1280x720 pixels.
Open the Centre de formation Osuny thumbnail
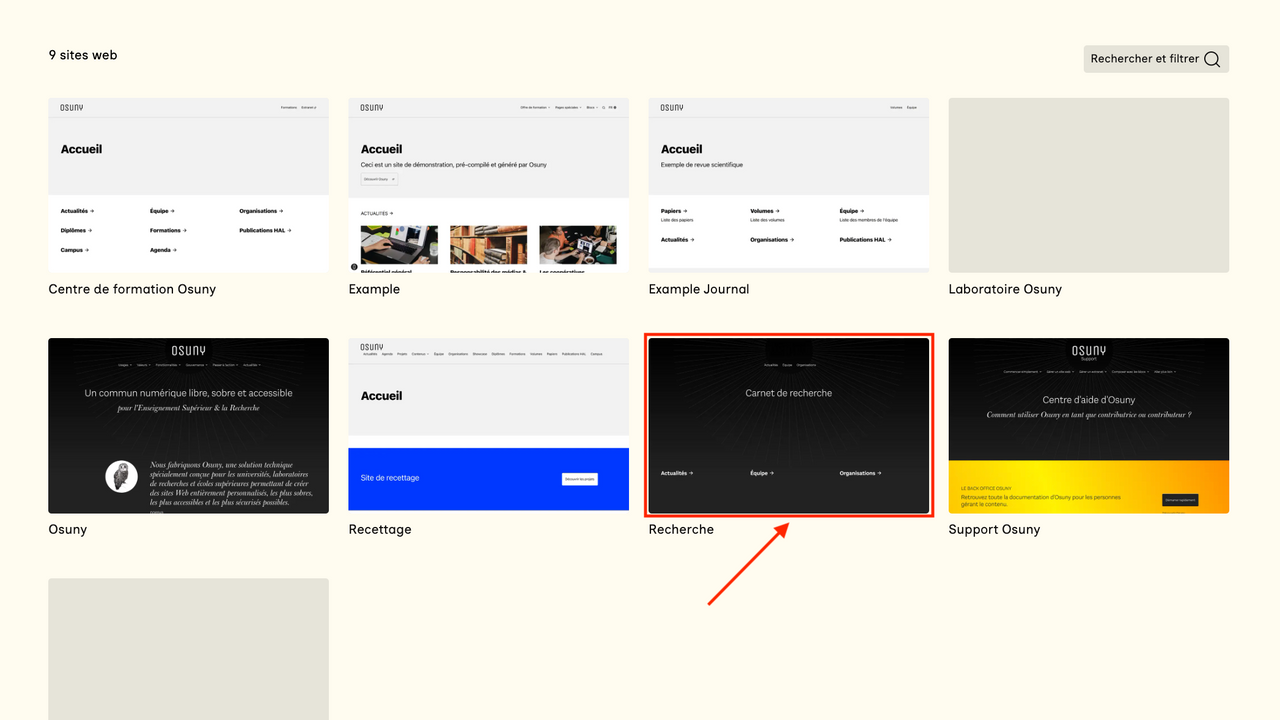pyautogui.click(x=188, y=185)
